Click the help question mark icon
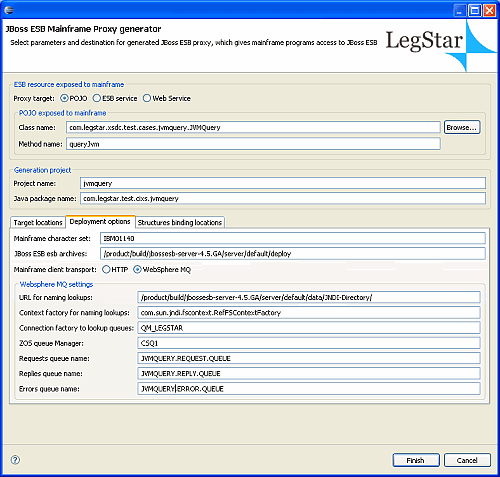Screen dimensions: 500x477 (x=15, y=460)
